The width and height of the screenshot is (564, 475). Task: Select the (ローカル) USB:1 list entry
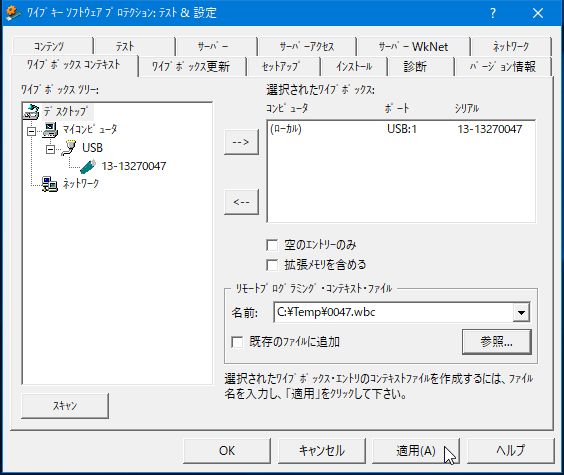tap(401, 129)
